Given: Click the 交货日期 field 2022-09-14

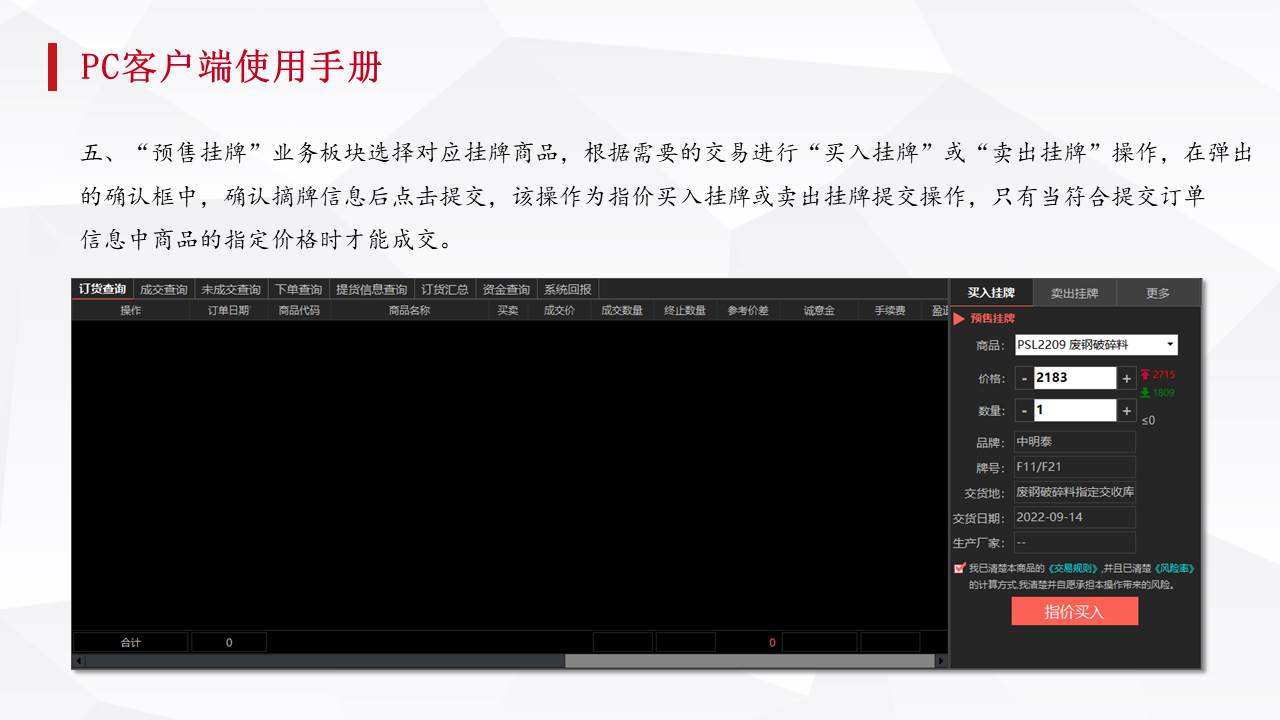Looking at the screenshot, I should (1075, 517).
